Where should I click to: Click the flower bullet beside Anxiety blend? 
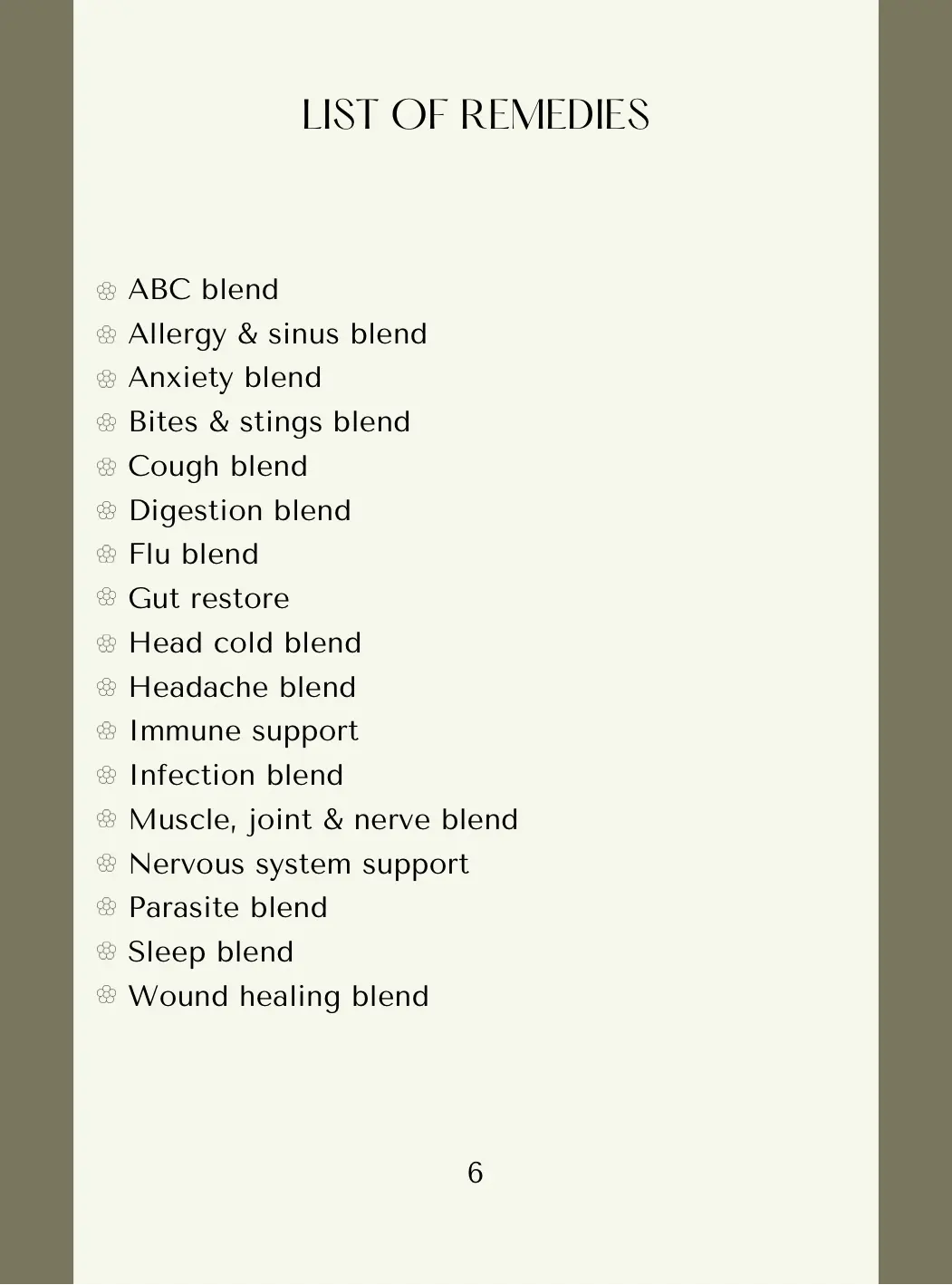[107, 379]
